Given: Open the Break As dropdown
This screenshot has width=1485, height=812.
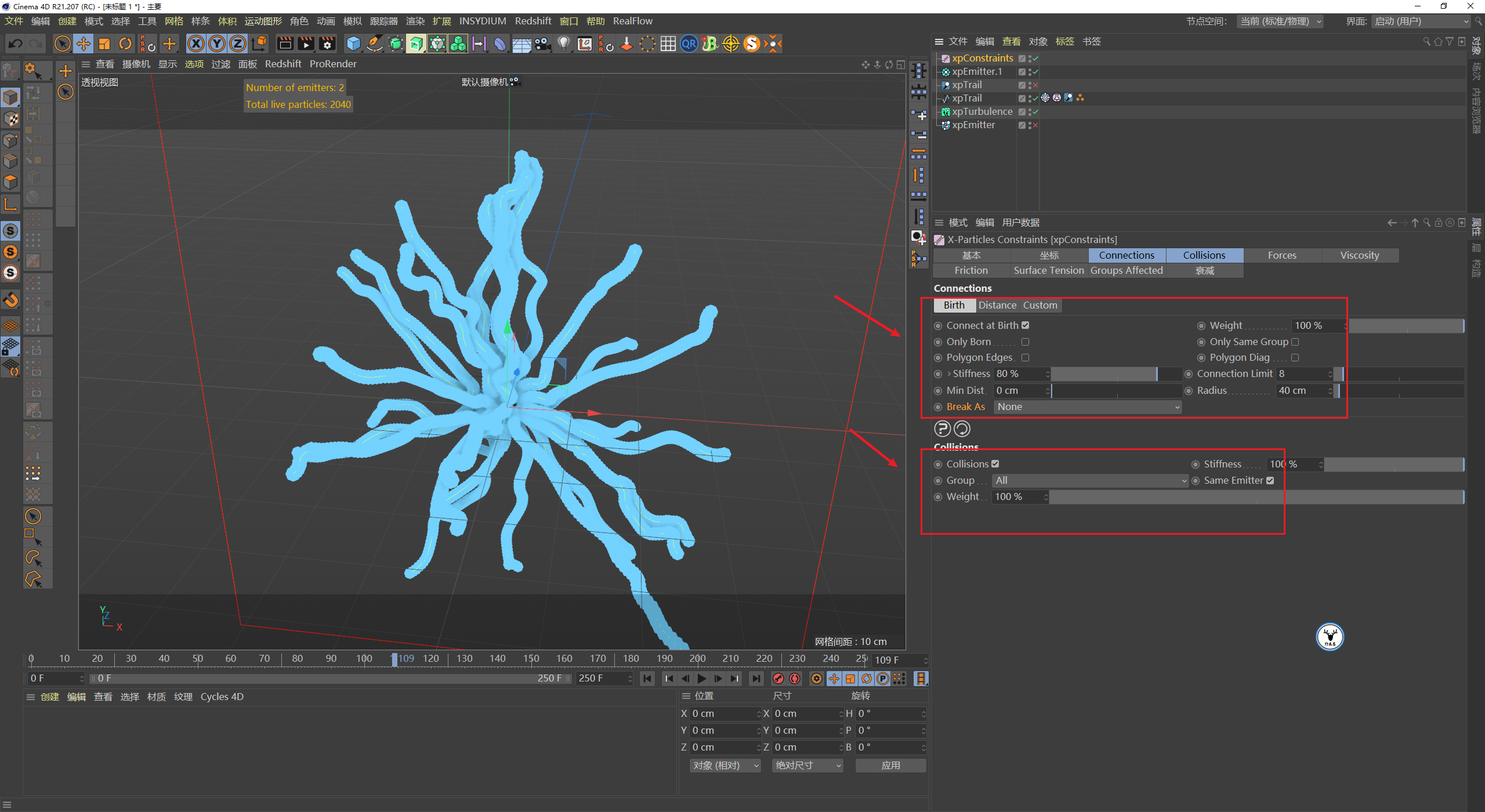Looking at the screenshot, I should pos(1088,407).
